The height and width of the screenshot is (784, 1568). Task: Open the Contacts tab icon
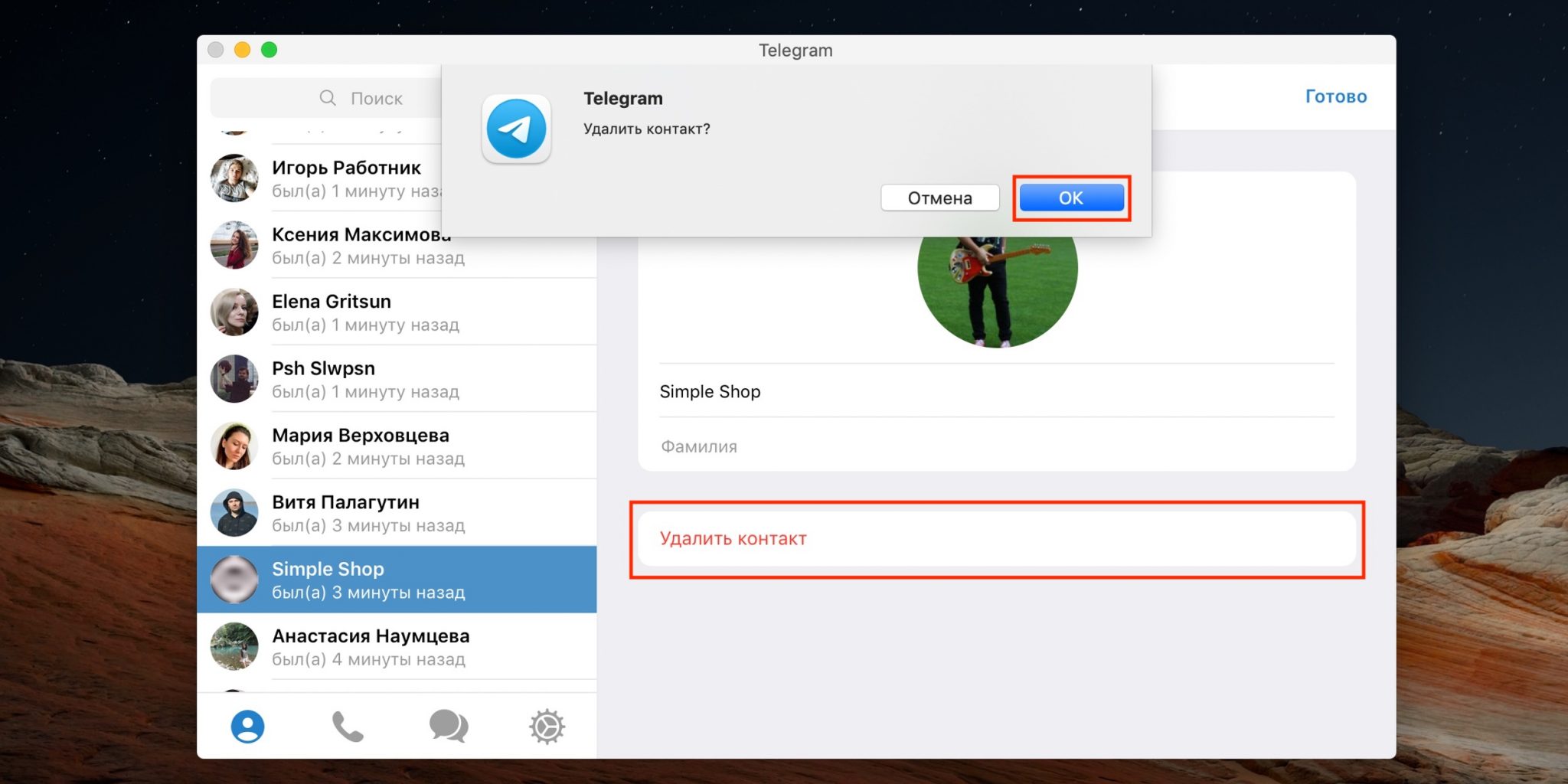coord(247,726)
